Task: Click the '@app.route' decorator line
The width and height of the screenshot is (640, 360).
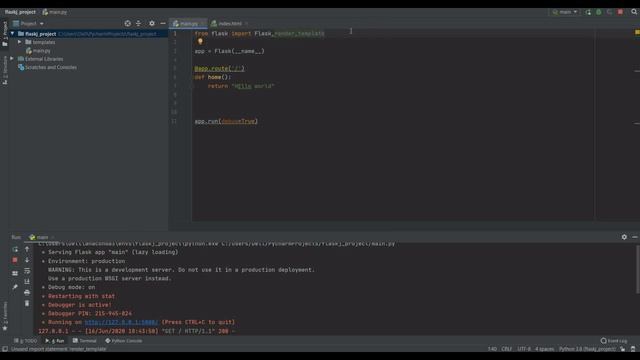Action: click(220, 69)
